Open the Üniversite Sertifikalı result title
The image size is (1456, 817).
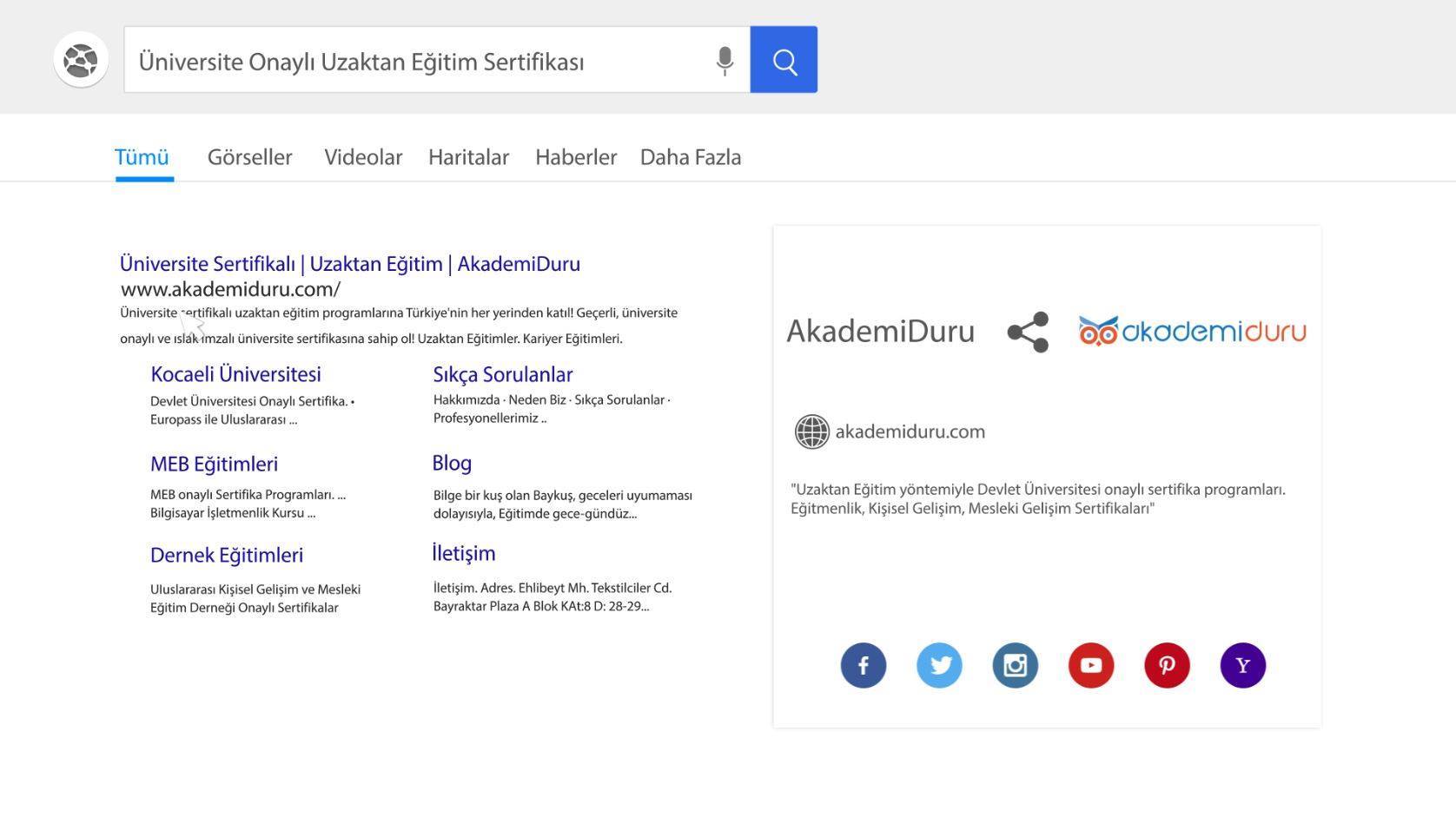coord(350,264)
